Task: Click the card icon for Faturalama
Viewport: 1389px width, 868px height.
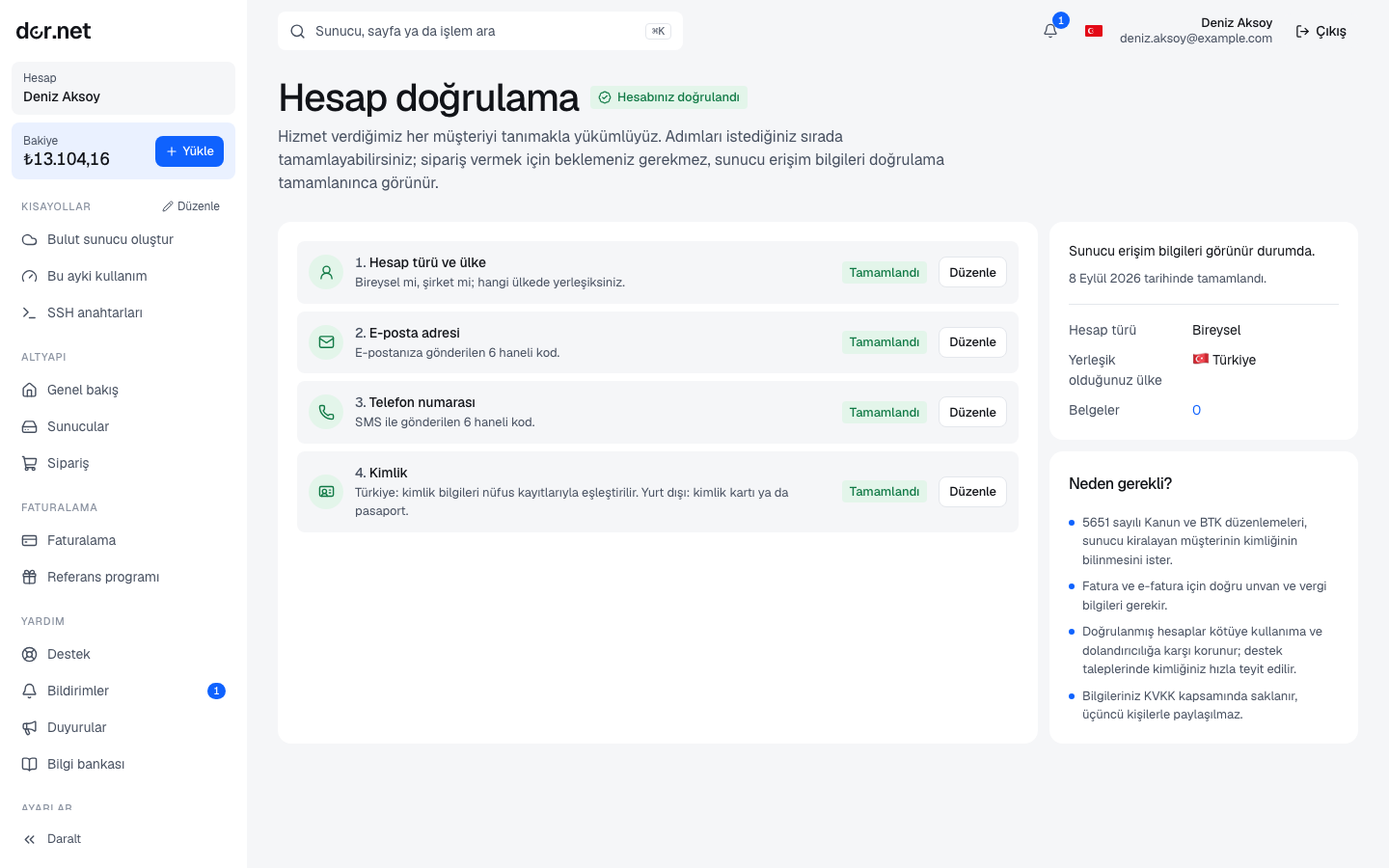Action: [x=30, y=540]
